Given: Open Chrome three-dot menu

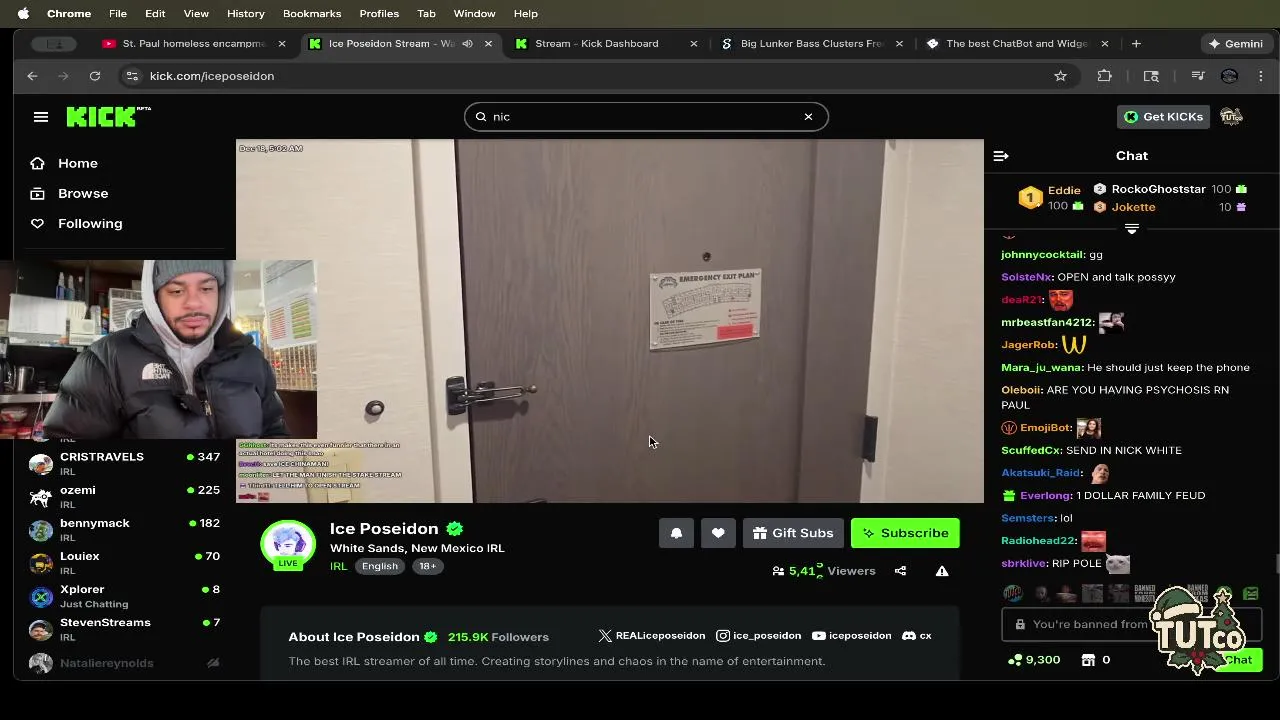Looking at the screenshot, I should [1261, 76].
